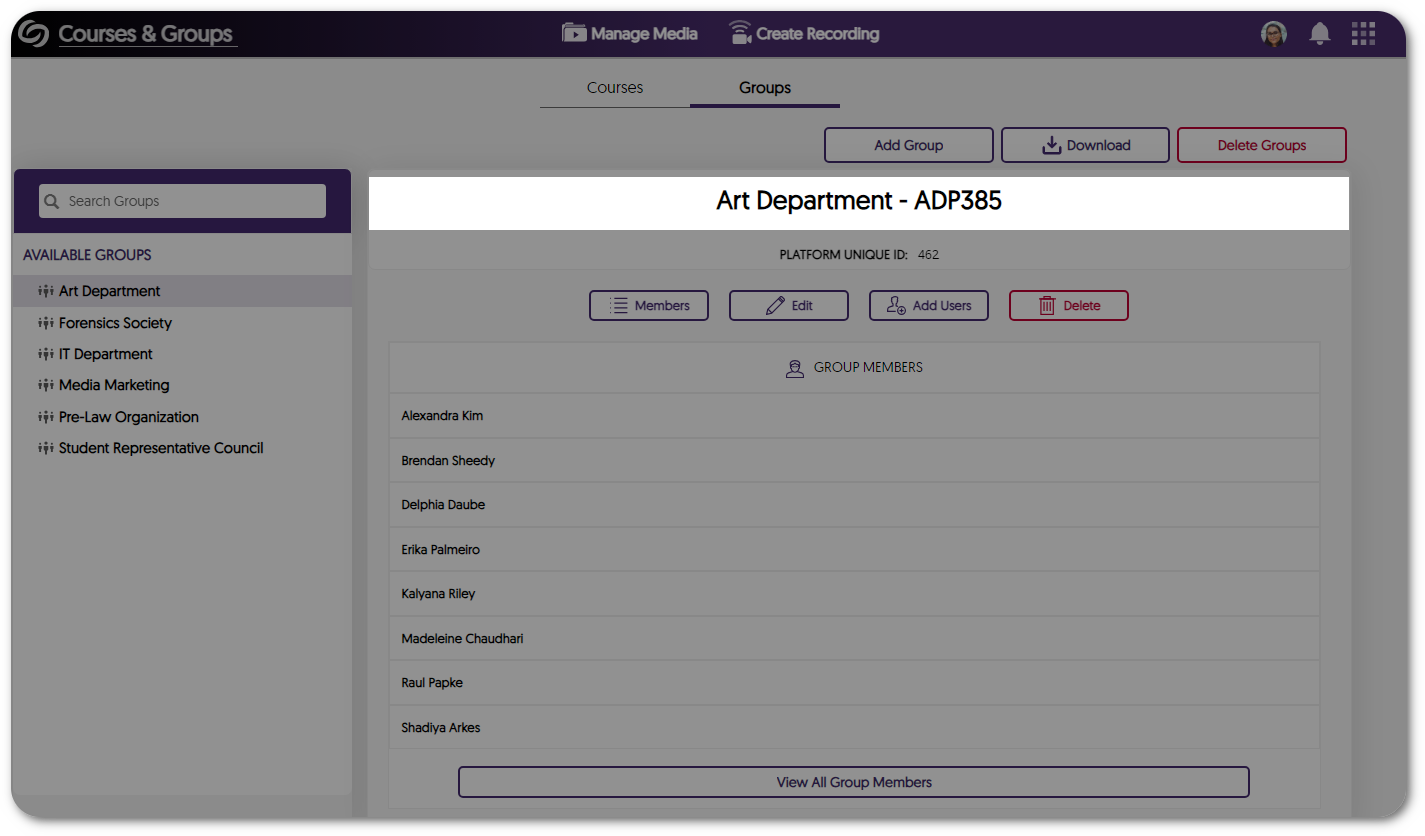1425x836 pixels.
Task: Click the Add Group button
Action: [908, 145]
